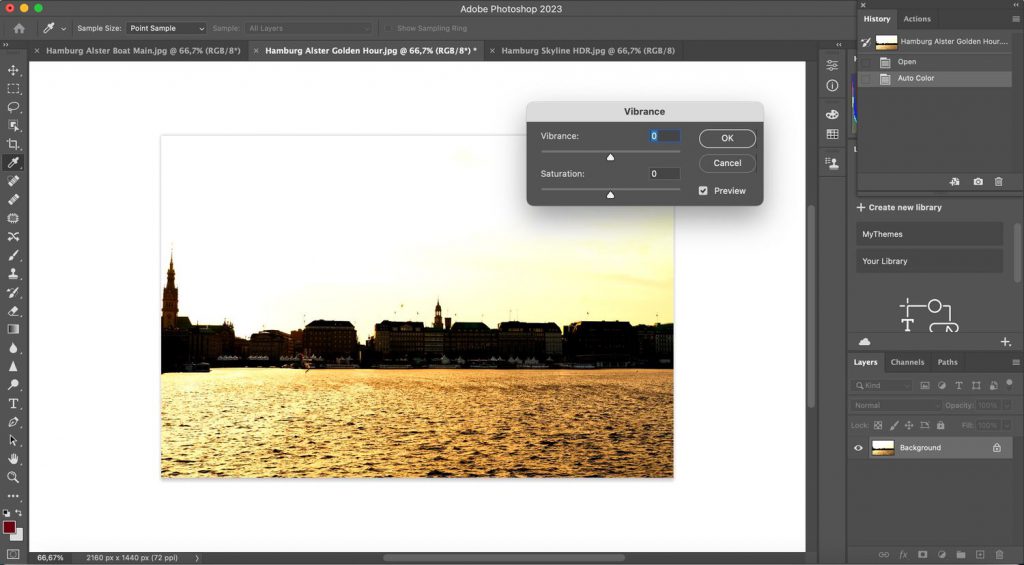Screen dimensions: 1024x565
Task: Click Create new library link
Action: [899, 207]
